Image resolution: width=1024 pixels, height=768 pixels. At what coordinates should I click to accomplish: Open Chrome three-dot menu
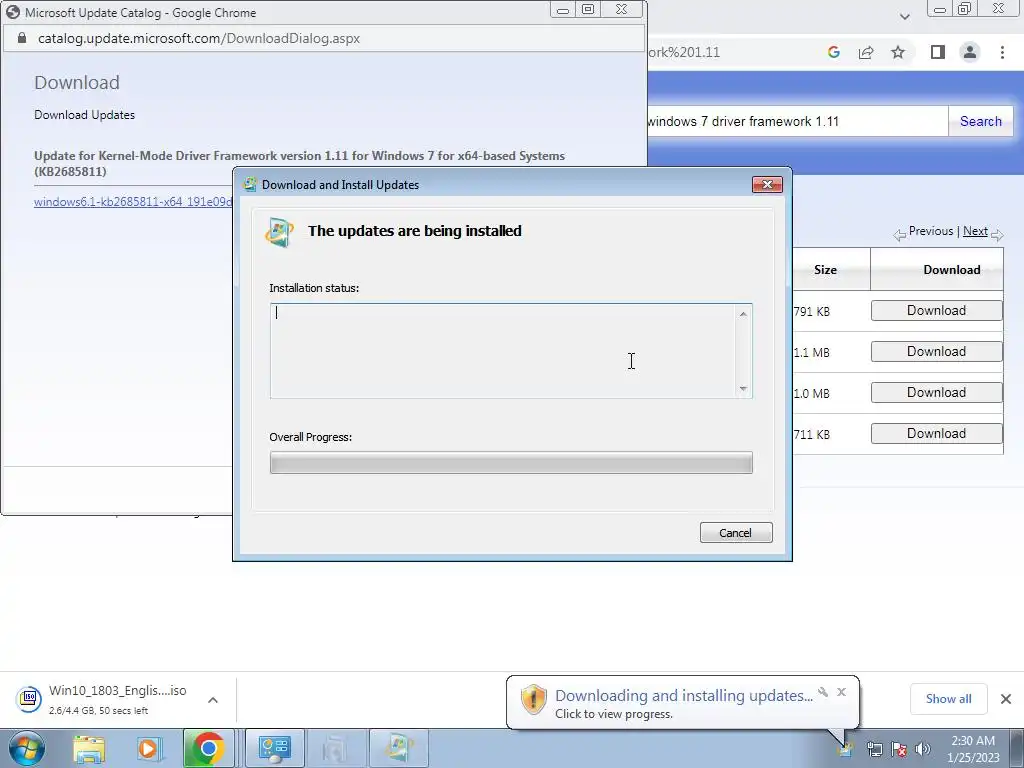coord(1002,52)
